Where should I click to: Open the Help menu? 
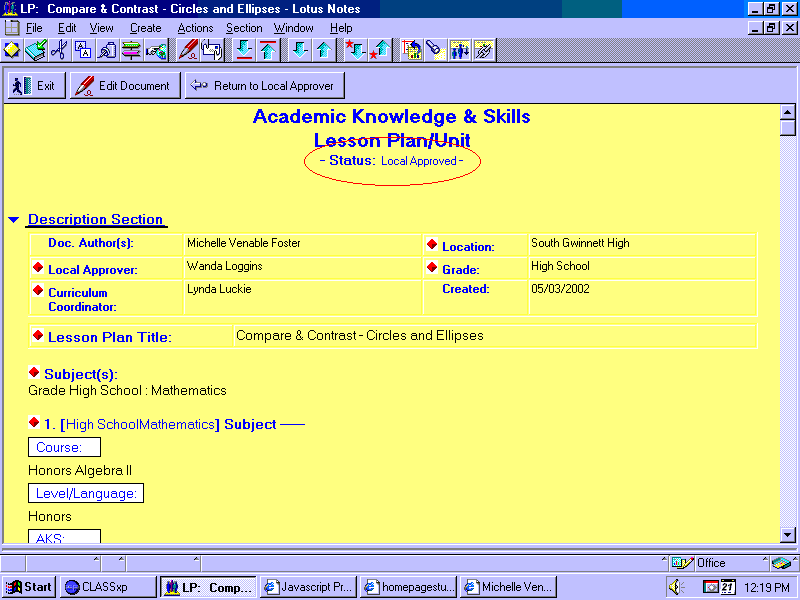pos(341,28)
